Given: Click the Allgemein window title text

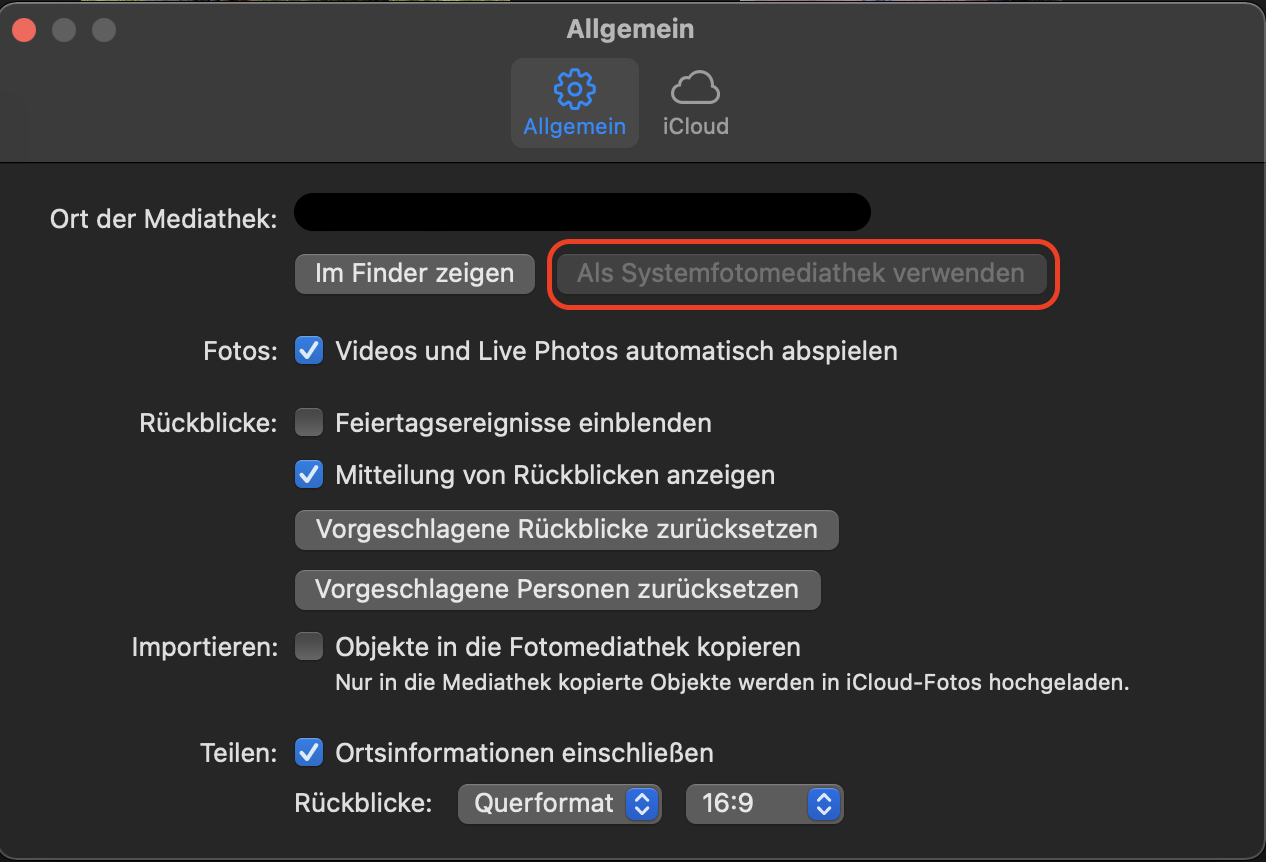Looking at the screenshot, I should click(x=630, y=29).
